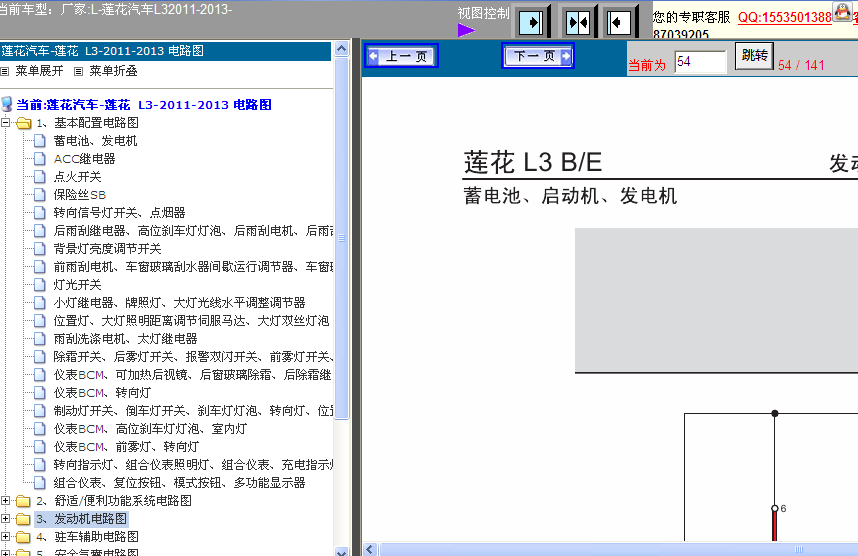858x556 pixels.
Task: Open the ACC继电器 diagram
Action: click(x=84, y=159)
